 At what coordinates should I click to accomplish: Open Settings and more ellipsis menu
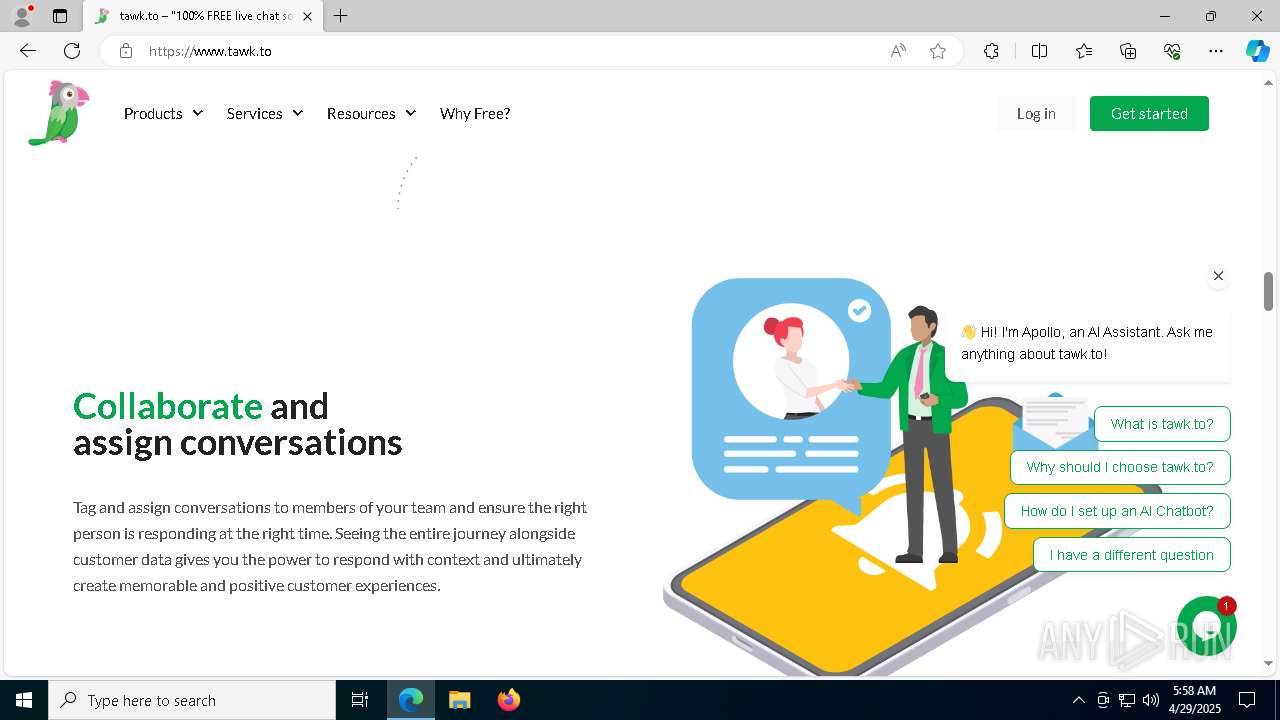1216,51
